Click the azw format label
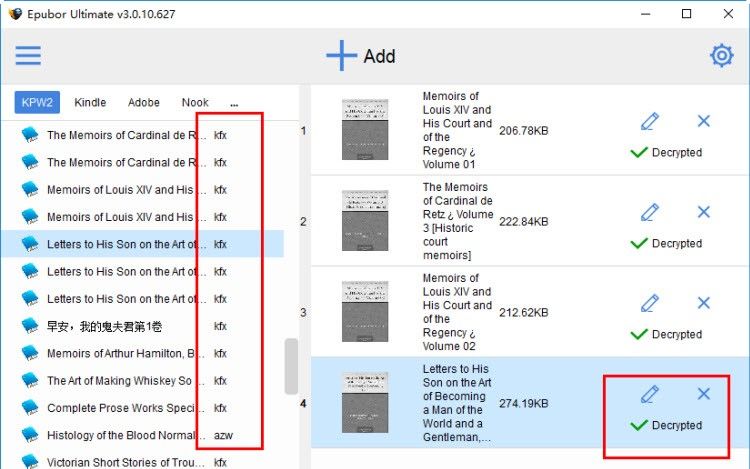 click(223, 436)
